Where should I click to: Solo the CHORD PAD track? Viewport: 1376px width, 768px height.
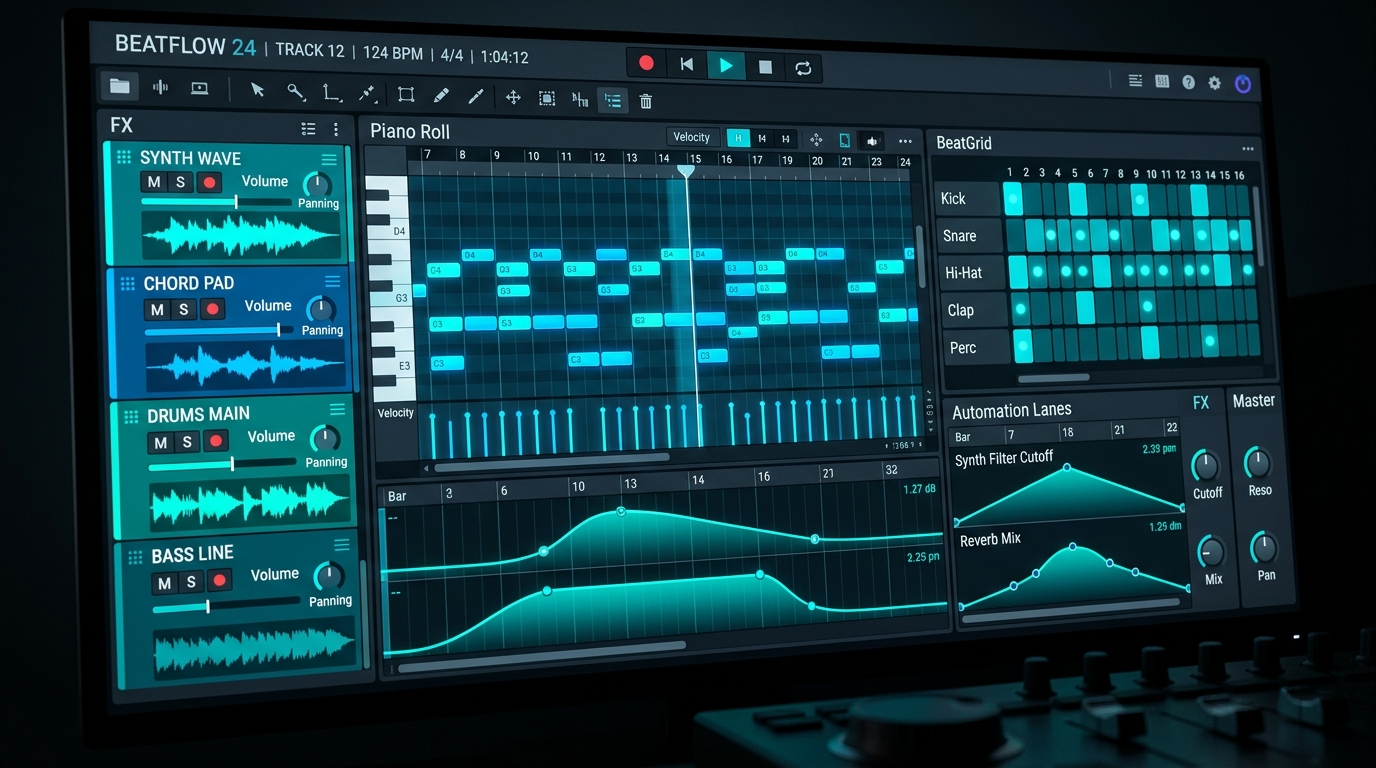tap(184, 310)
